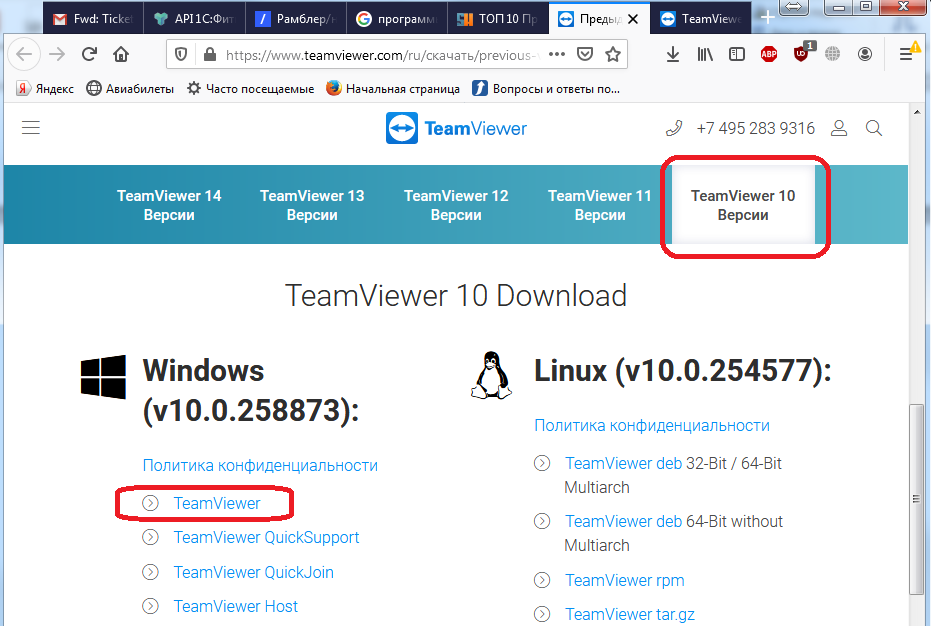Viewport: 931px width, 626px height.
Task: Switch to the ТОП 10 Пр tab
Action: [x=498, y=18]
